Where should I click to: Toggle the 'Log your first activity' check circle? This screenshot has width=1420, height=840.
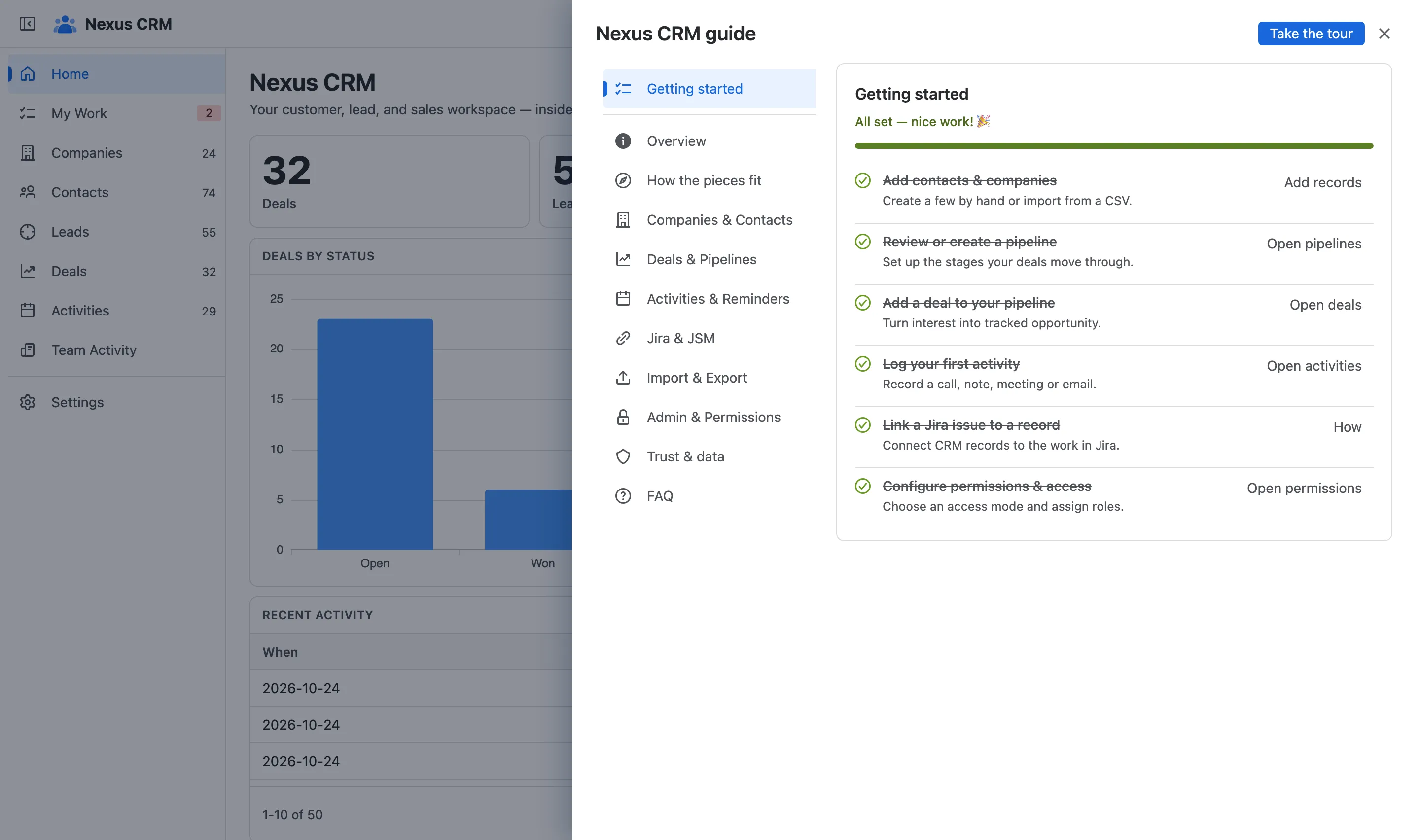tap(862, 364)
